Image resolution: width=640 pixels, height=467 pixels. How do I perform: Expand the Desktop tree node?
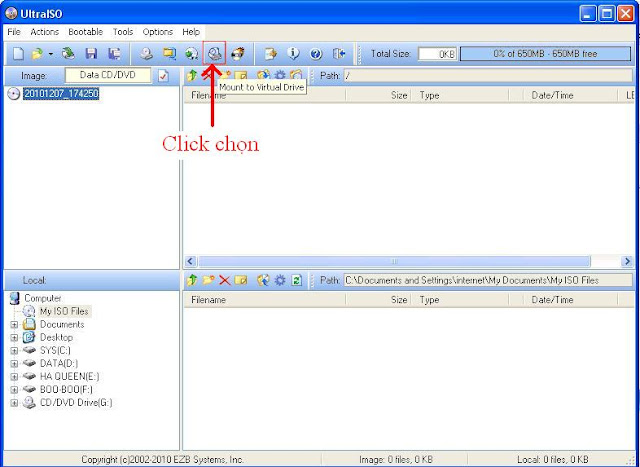(x=14, y=338)
